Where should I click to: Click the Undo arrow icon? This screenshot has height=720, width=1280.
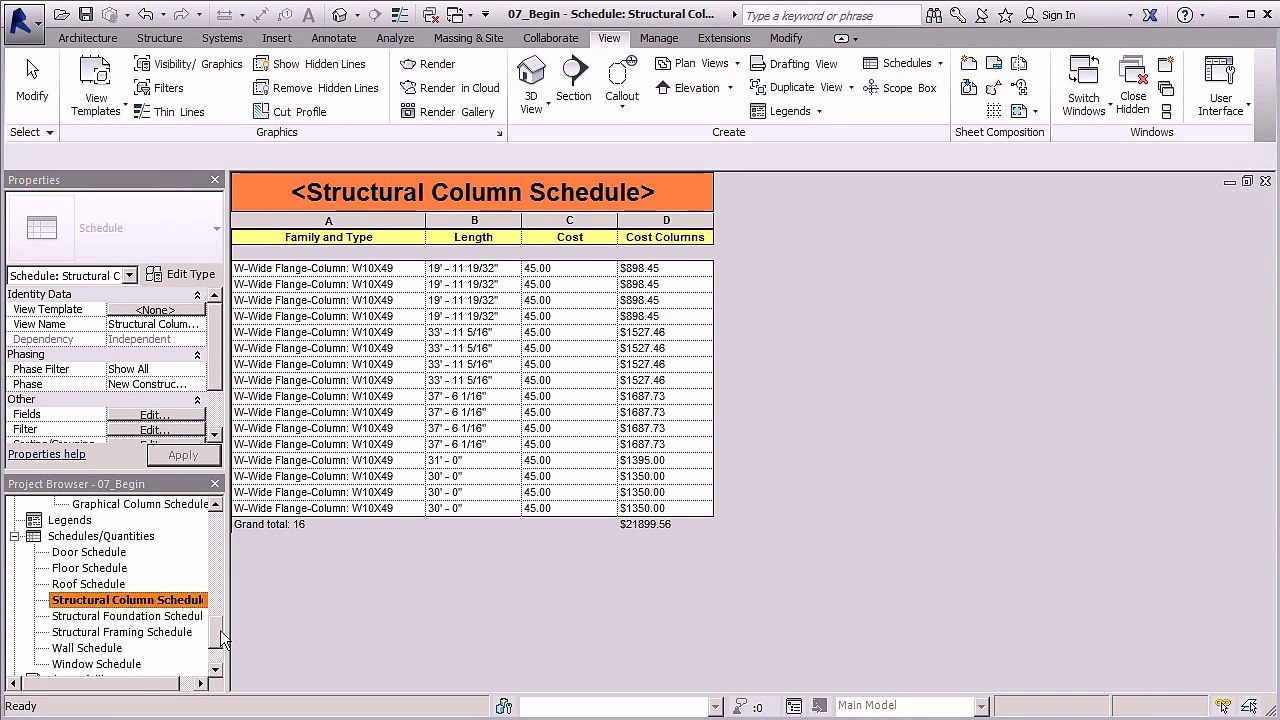coord(146,15)
